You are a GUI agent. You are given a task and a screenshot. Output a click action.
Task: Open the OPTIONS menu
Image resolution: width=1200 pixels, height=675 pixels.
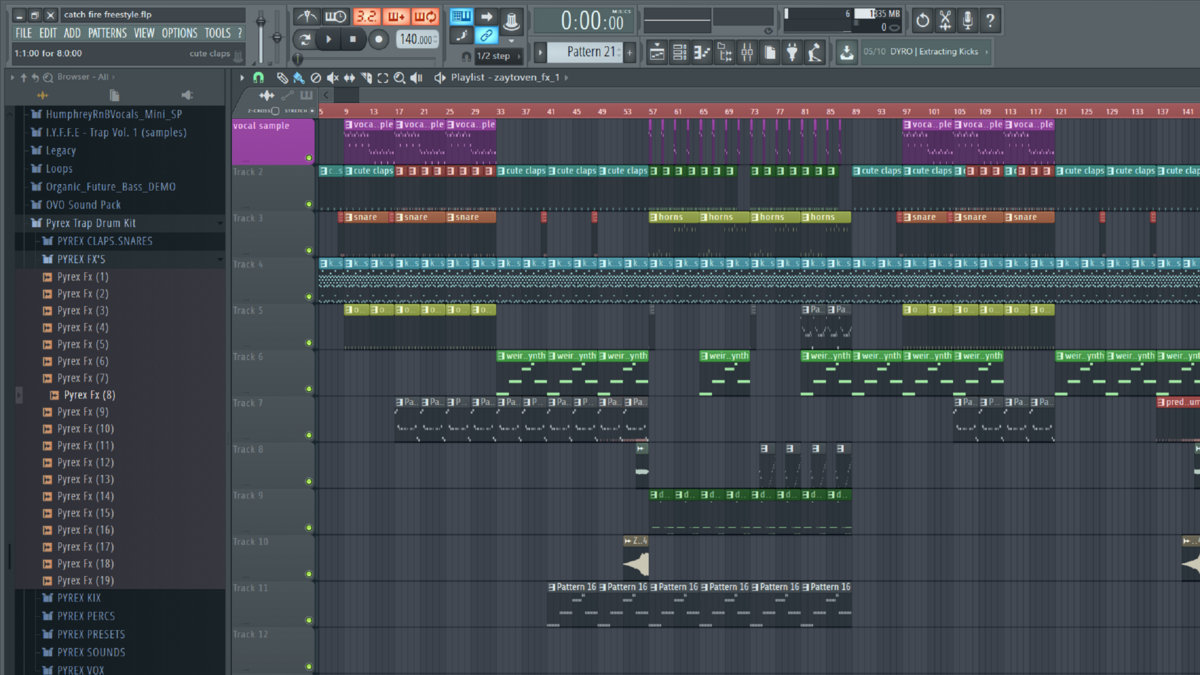pyautogui.click(x=180, y=33)
